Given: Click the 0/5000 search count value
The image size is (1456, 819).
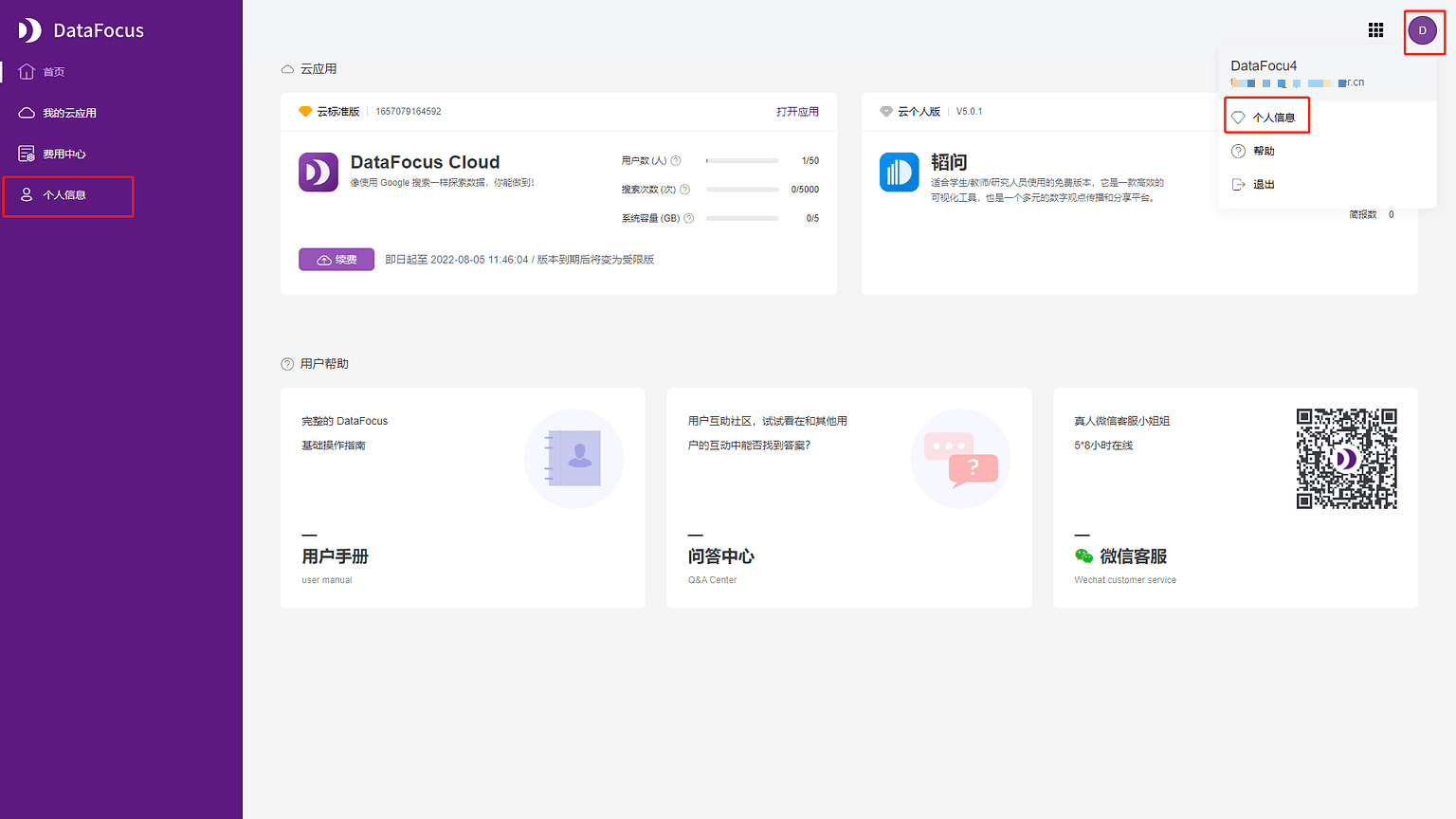Looking at the screenshot, I should pos(805,190).
